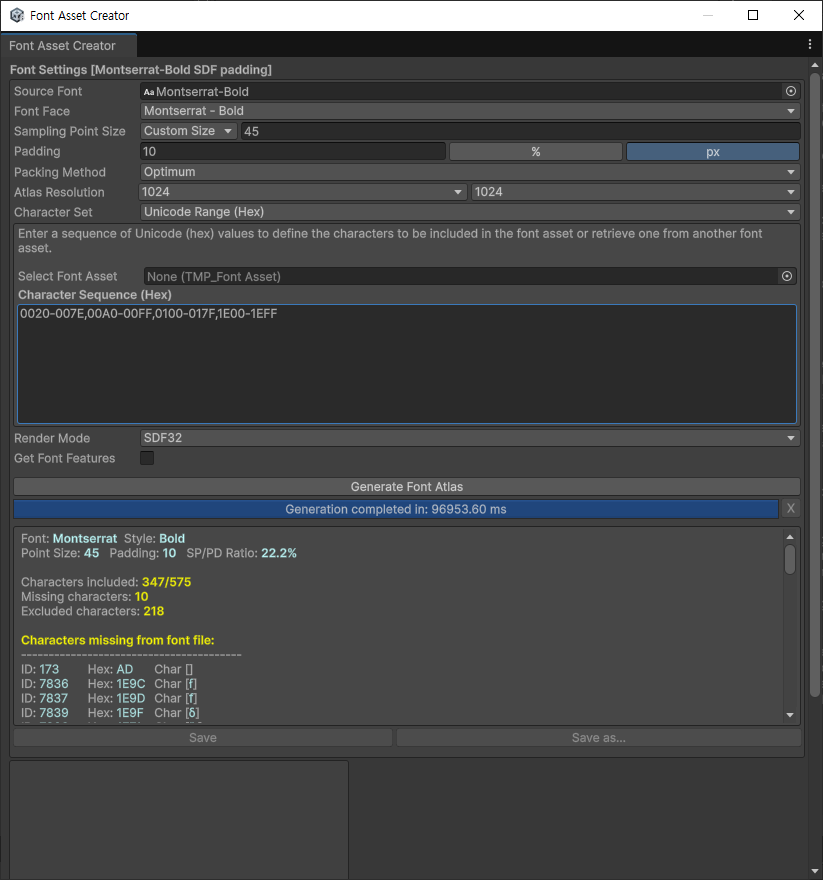Maximize the Font Asset Creator window
Screen dimensions: 823x880
click(753, 15)
